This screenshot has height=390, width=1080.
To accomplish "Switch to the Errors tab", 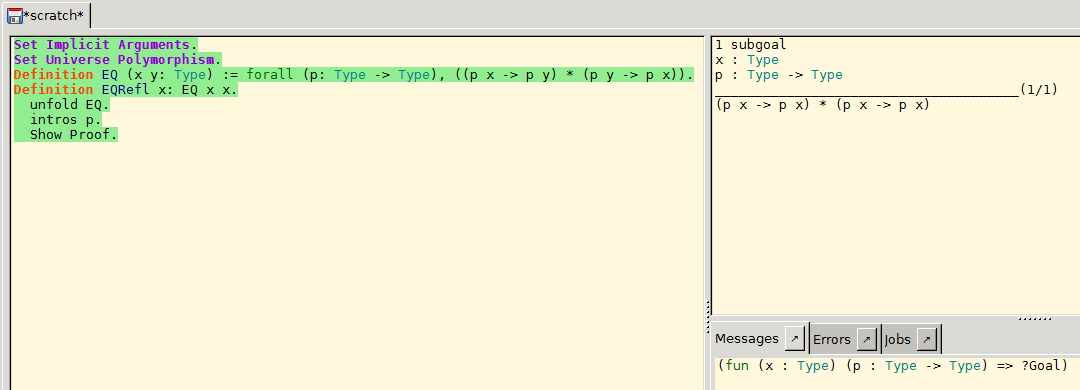I will 831,339.
